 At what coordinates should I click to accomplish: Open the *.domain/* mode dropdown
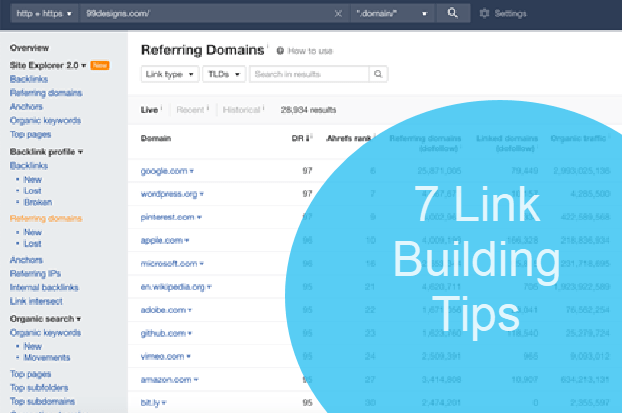[392, 13]
